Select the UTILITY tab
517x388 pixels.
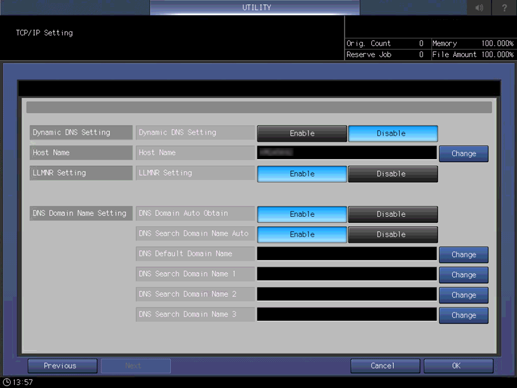point(255,7)
